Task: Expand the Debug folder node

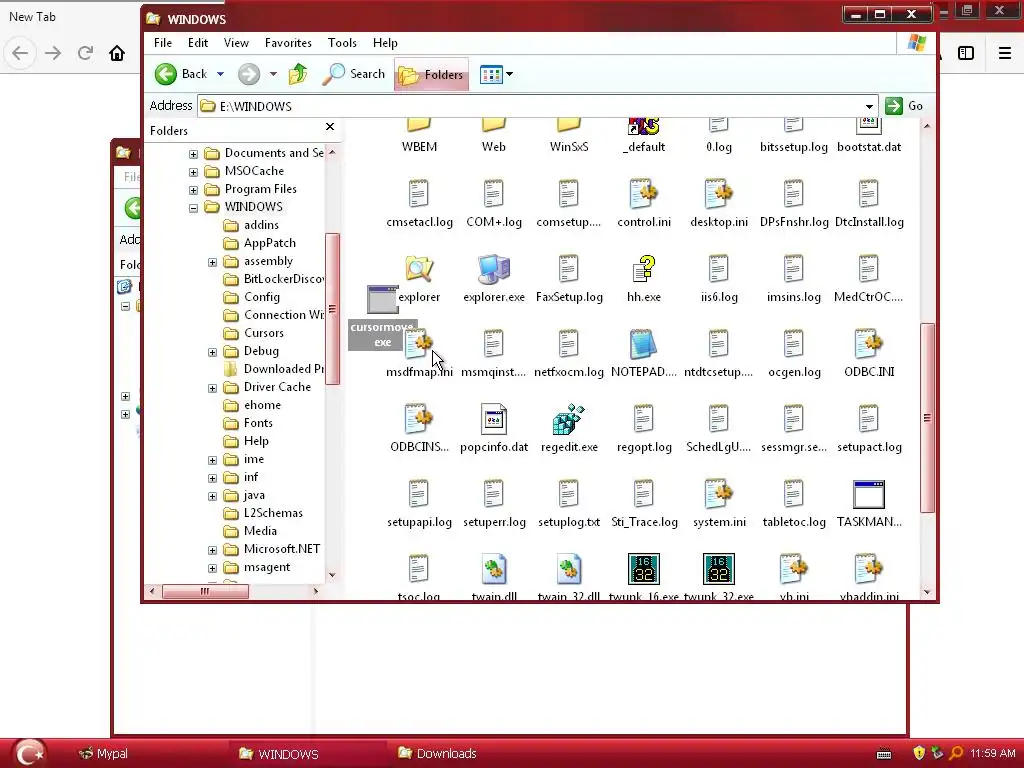Action: (x=212, y=352)
